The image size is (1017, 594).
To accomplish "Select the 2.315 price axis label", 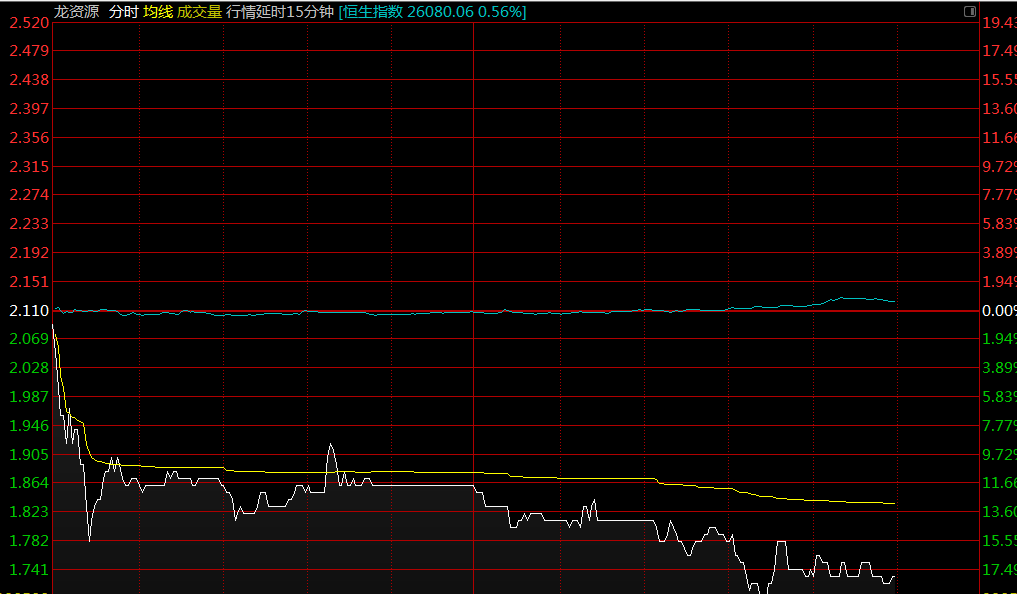I will click(x=28, y=166).
